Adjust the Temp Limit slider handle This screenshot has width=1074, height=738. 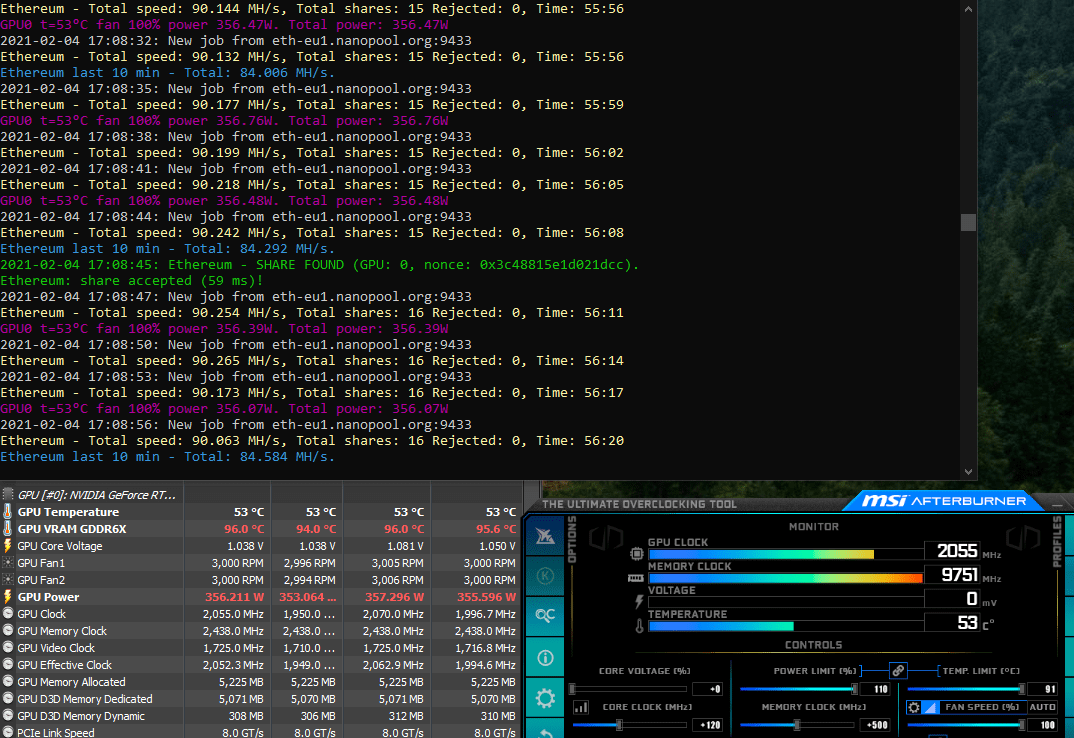tap(1022, 689)
